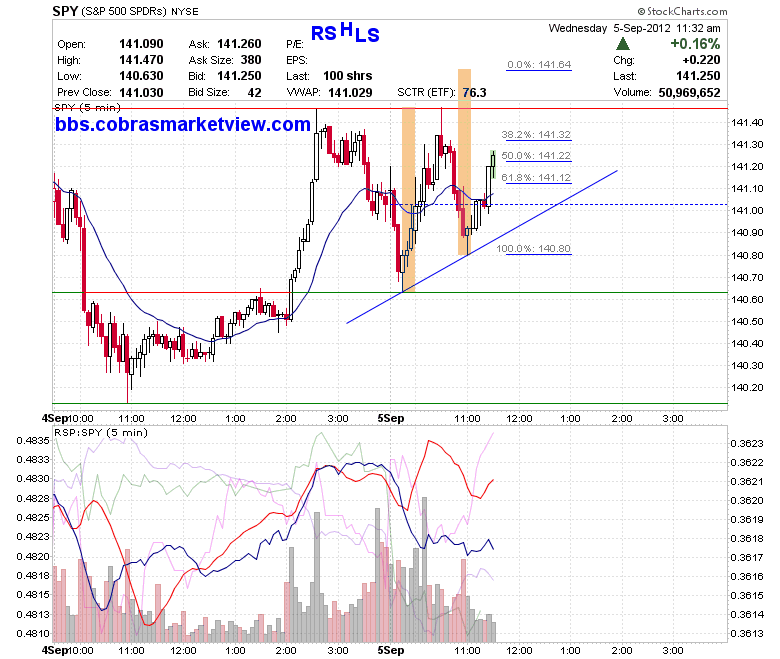
Task: Click the Last price 141.250 on right
Action: click(698, 76)
